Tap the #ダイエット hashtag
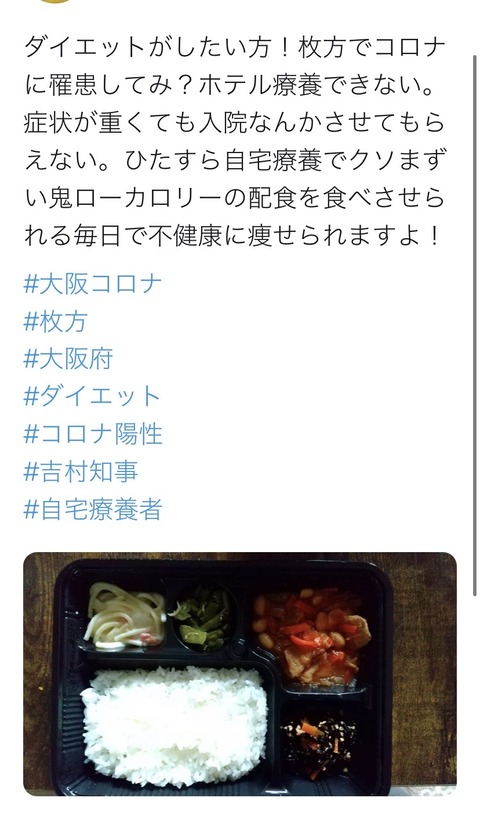The width and height of the screenshot is (480, 816). click(93, 397)
